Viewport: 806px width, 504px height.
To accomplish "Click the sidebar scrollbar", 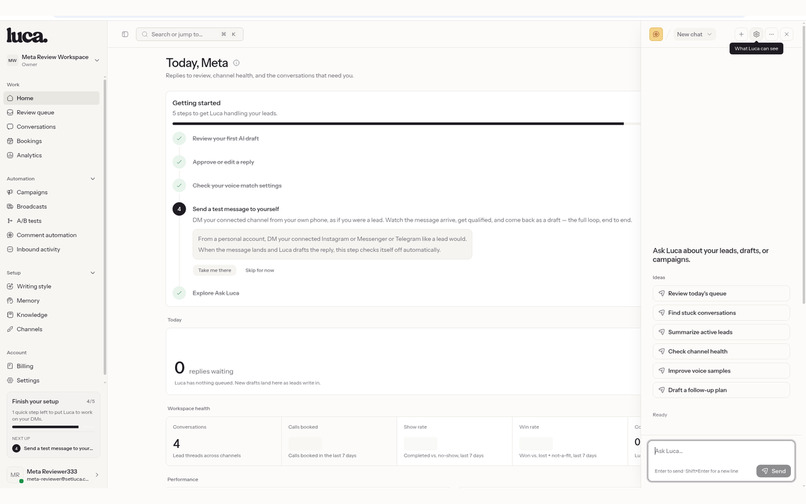I will point(105,226).
